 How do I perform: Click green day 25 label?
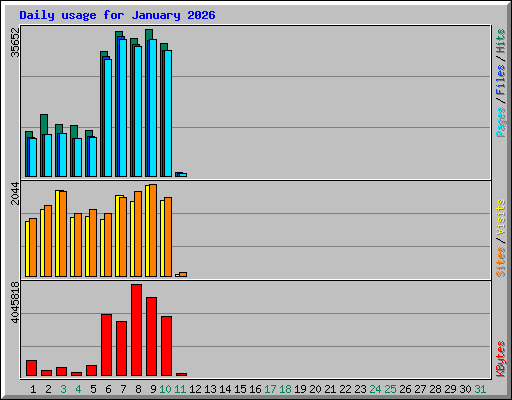(390, 389)
